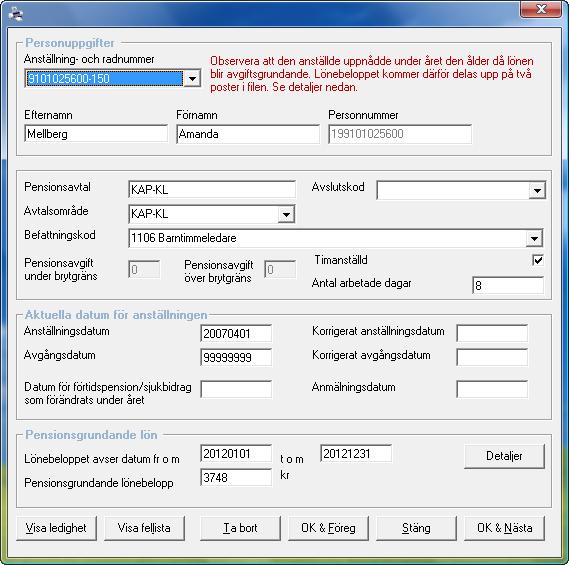
Task: Expand the Befattningskod dropdown arrow
Action: tap(534, 238)
